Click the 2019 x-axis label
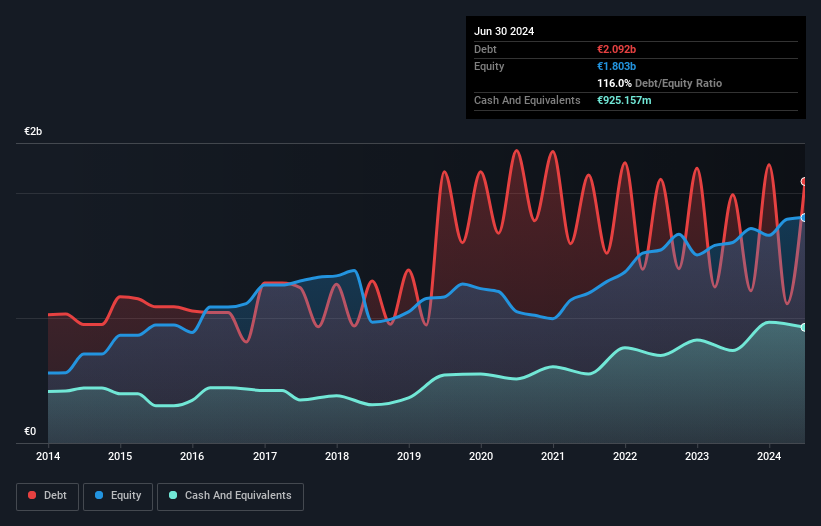Image resolution: width=821 pixels, height=526 pixels. [x=409, y=456]
